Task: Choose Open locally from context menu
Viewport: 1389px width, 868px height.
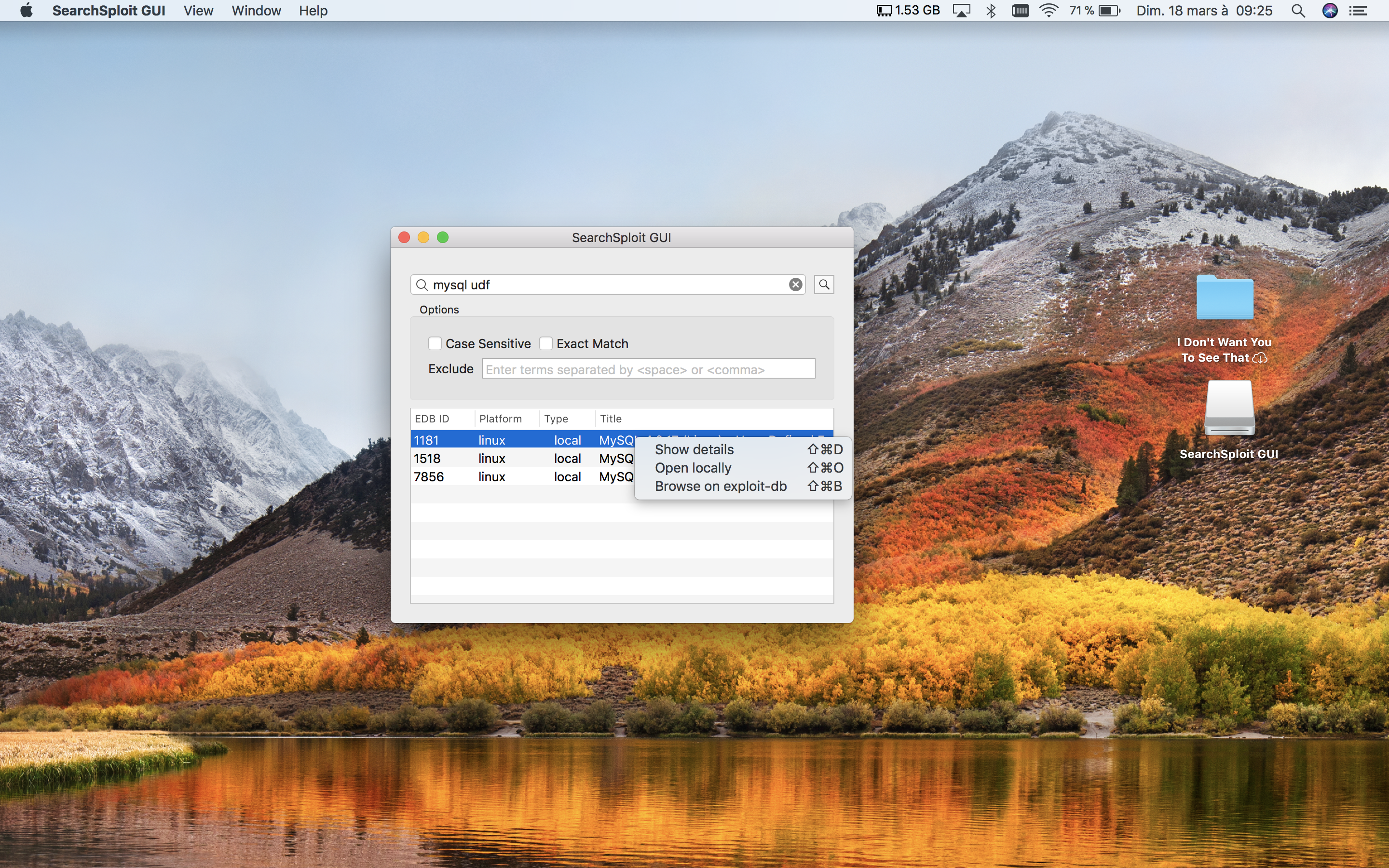Action: [693, 468]
